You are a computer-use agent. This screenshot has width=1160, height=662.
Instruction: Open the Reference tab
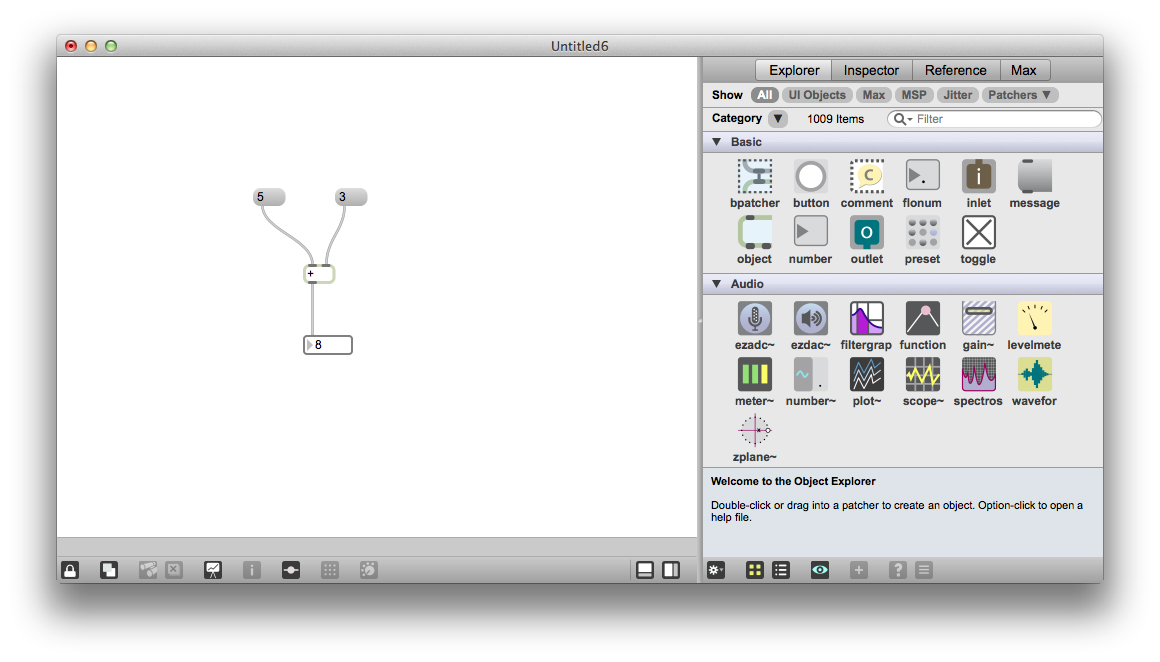[956, 70]
